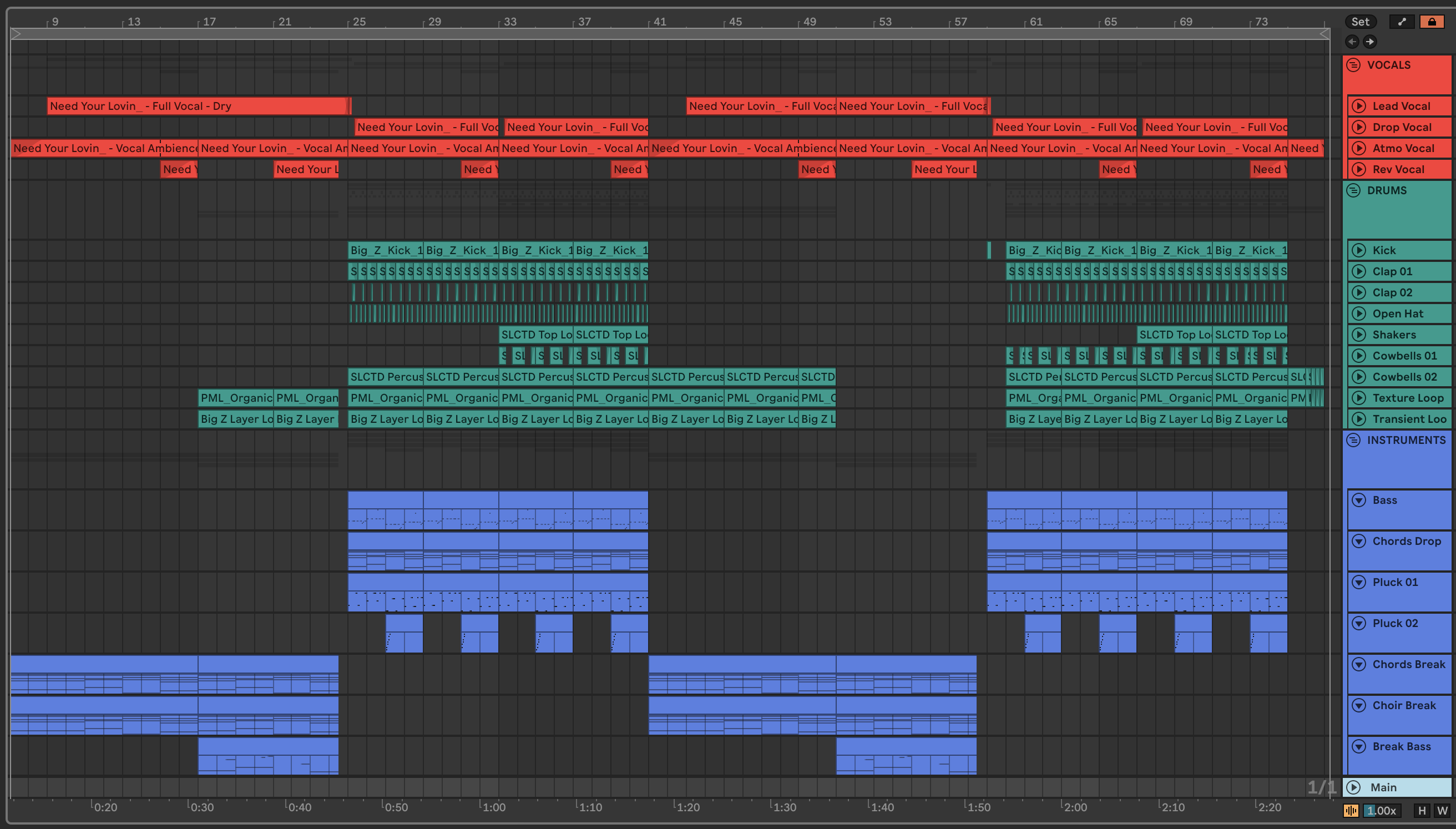Jump to the previous locator arrow
The image size is (1456, 829).
1352,42
